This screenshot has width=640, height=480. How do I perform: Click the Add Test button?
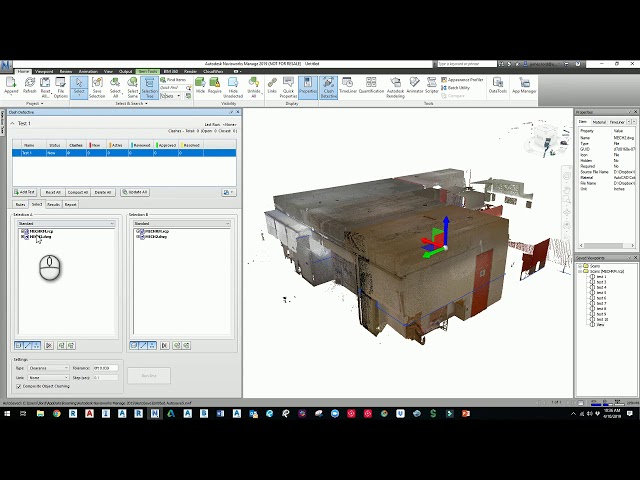(24, 192)
